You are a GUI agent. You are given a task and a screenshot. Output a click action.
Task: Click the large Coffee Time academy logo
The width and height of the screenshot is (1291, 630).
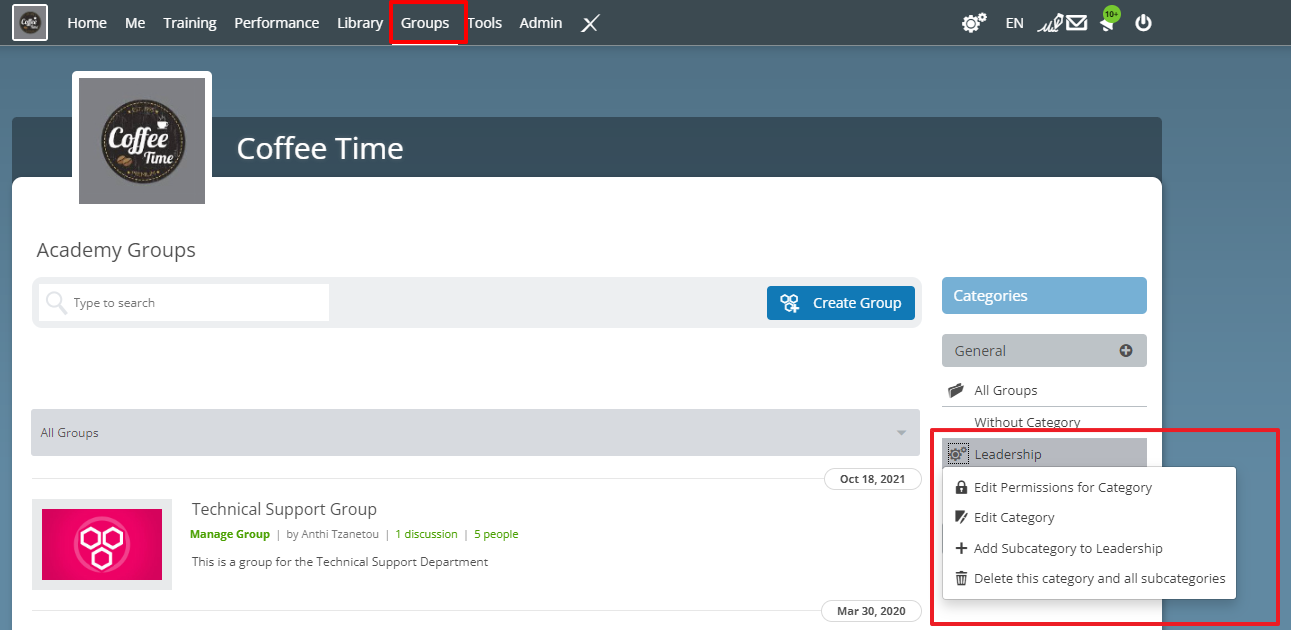pos(142,141)
